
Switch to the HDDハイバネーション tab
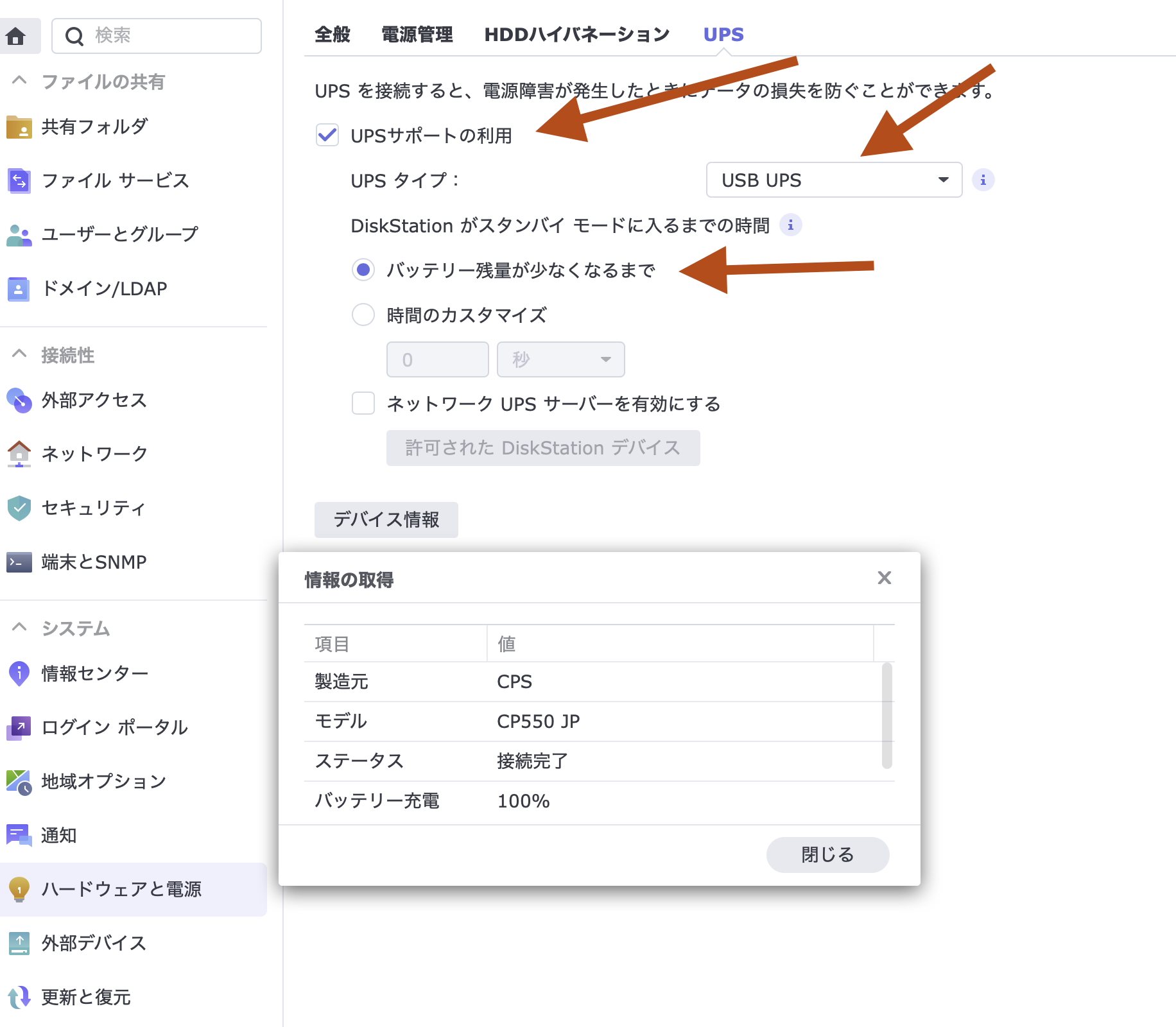[x=576, y=35]
